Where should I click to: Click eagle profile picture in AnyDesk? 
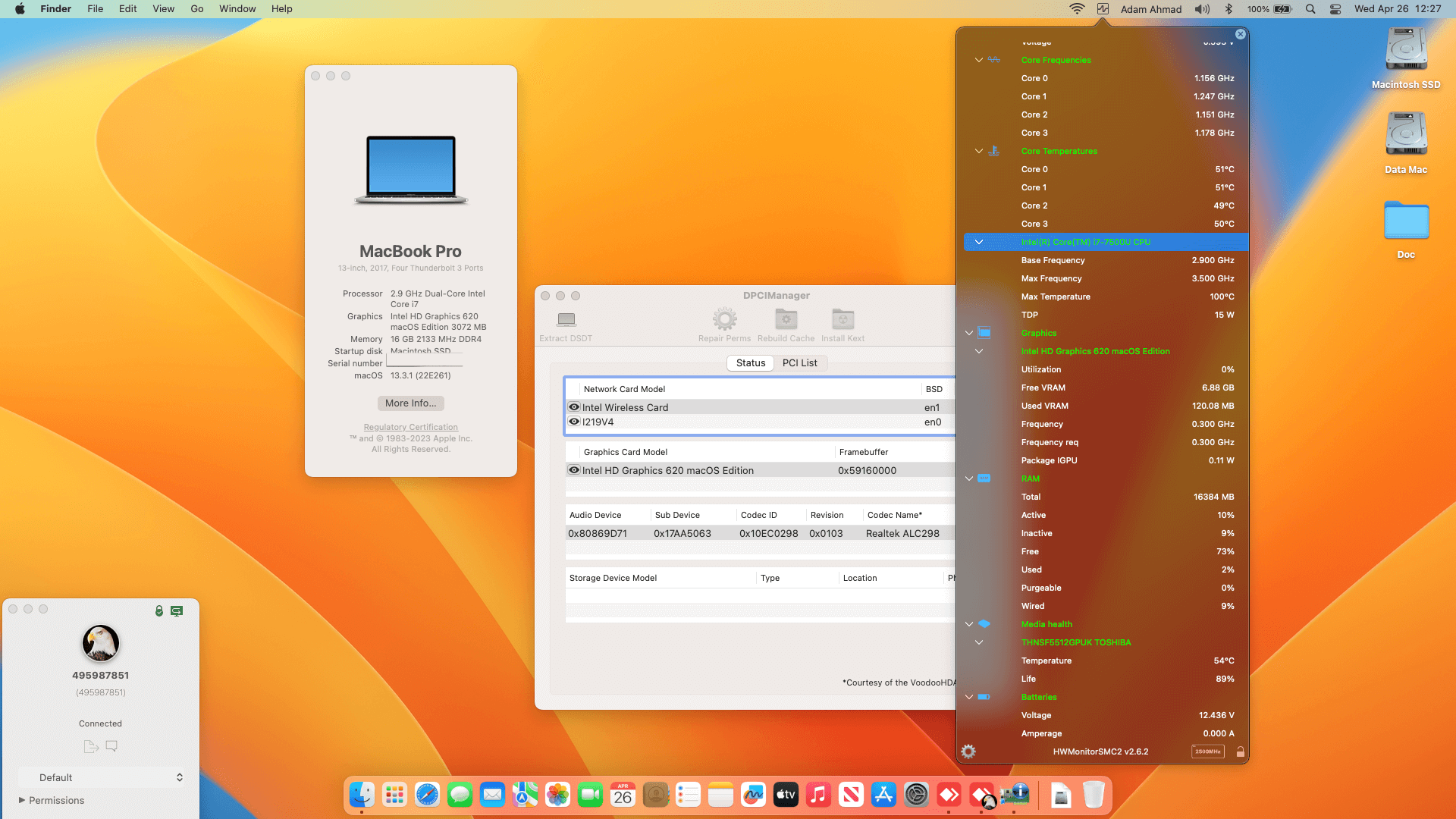click(101, 643)
